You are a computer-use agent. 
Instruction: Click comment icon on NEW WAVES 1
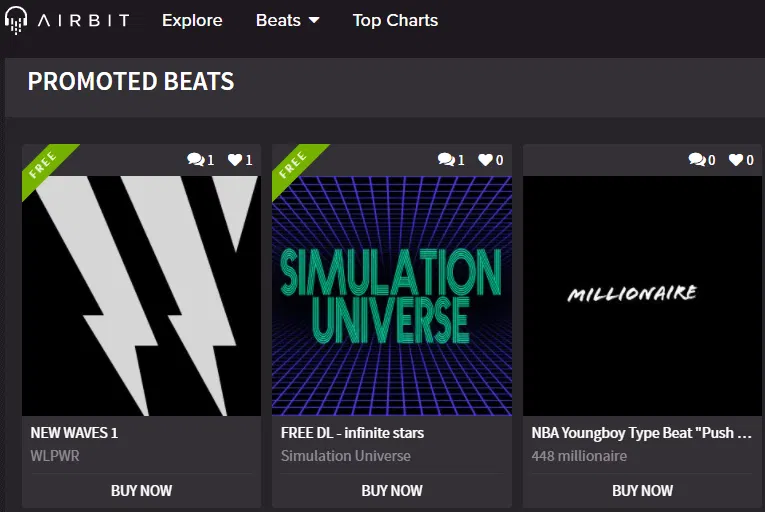click(195, 160)
